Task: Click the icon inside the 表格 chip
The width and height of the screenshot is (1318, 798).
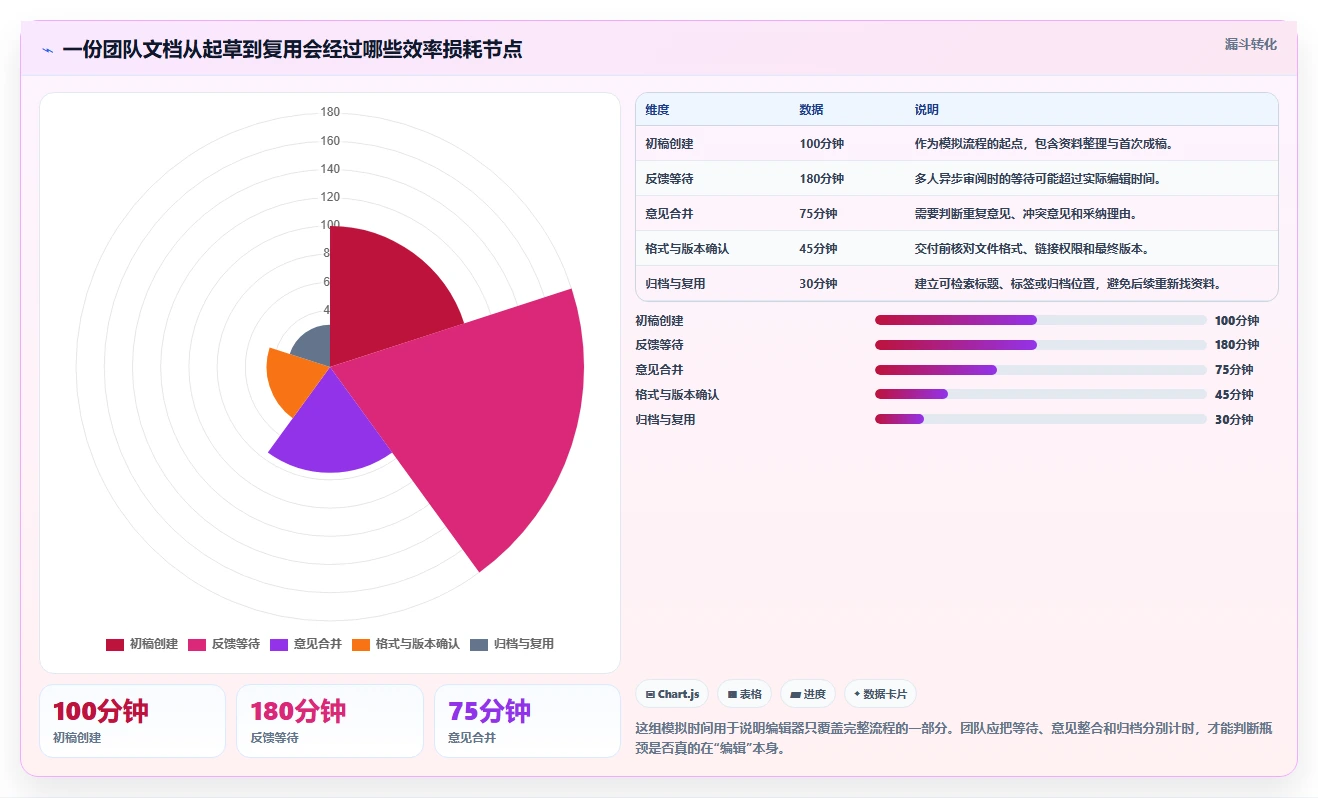Action: [x=732, y=694]
